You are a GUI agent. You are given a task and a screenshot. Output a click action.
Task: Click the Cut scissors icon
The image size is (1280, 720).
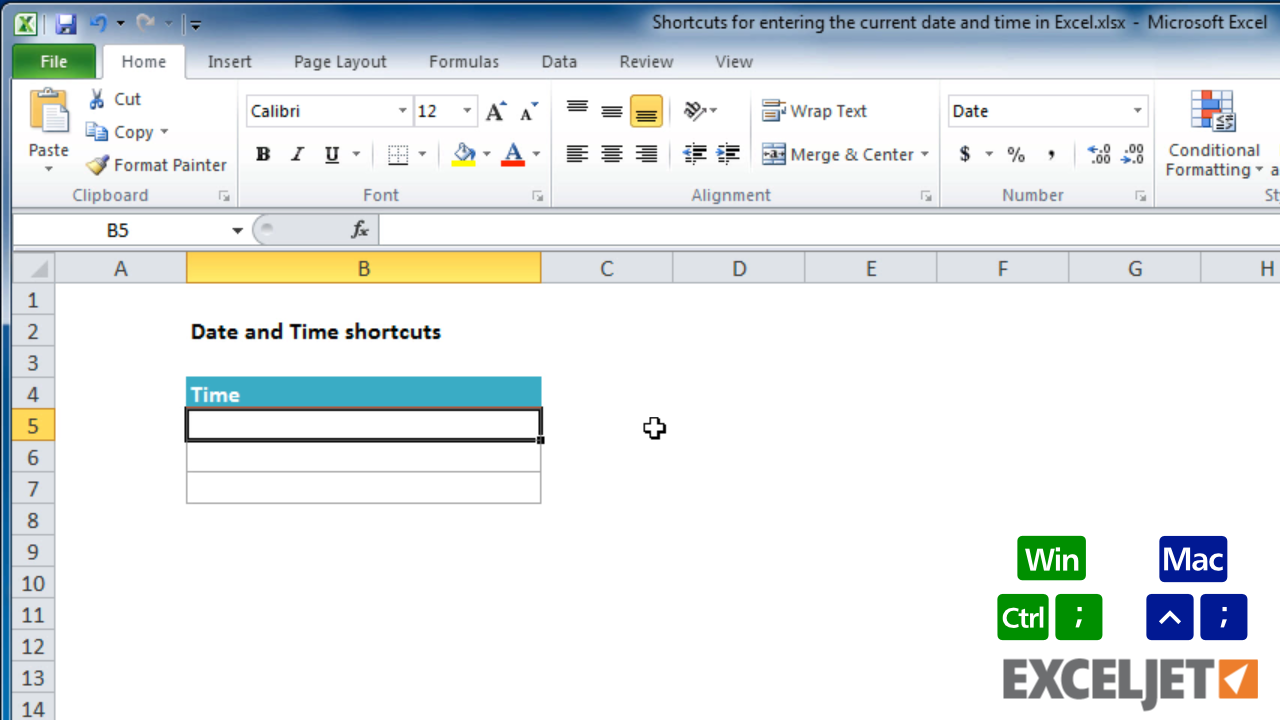97,99
